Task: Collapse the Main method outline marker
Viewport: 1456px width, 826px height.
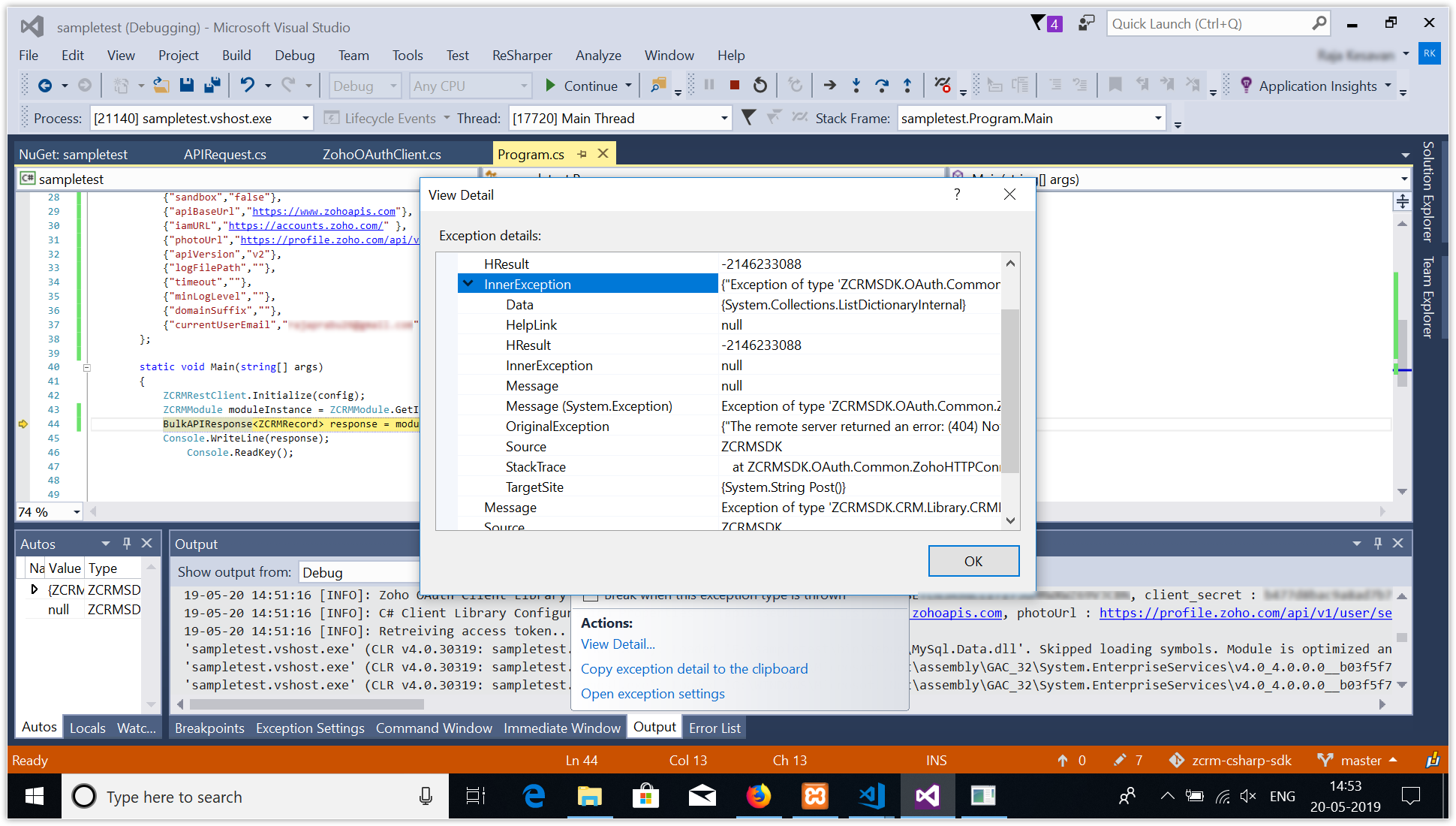Action: click(x=87, y=367)
